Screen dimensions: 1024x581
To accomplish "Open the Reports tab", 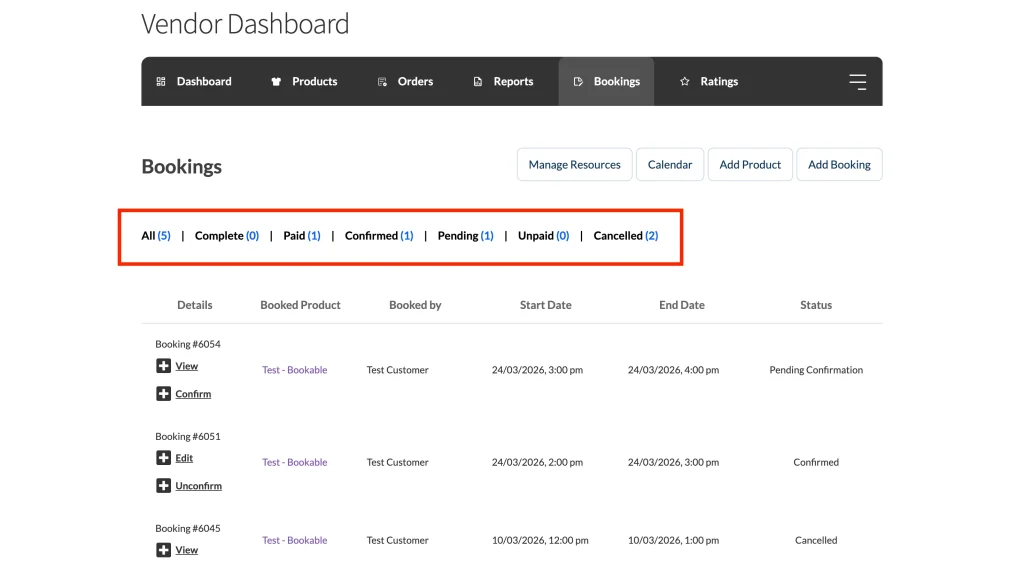I will coord(504,82).
